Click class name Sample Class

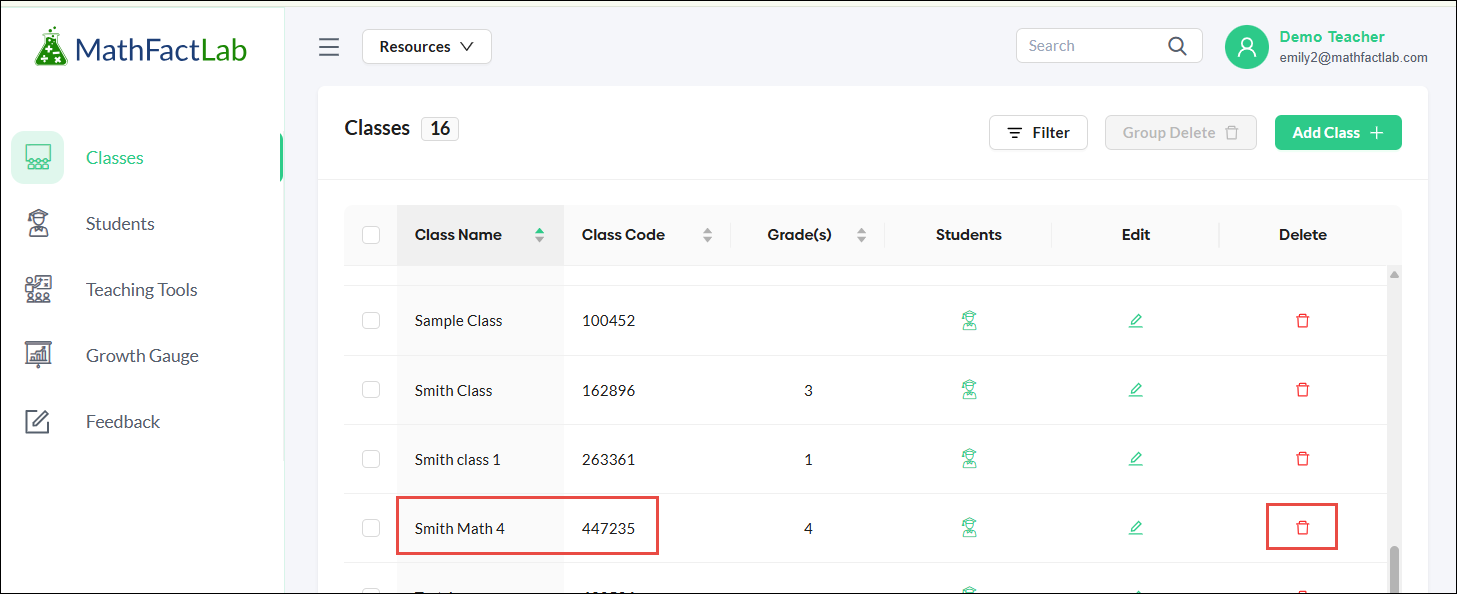[x=458, y=321]
